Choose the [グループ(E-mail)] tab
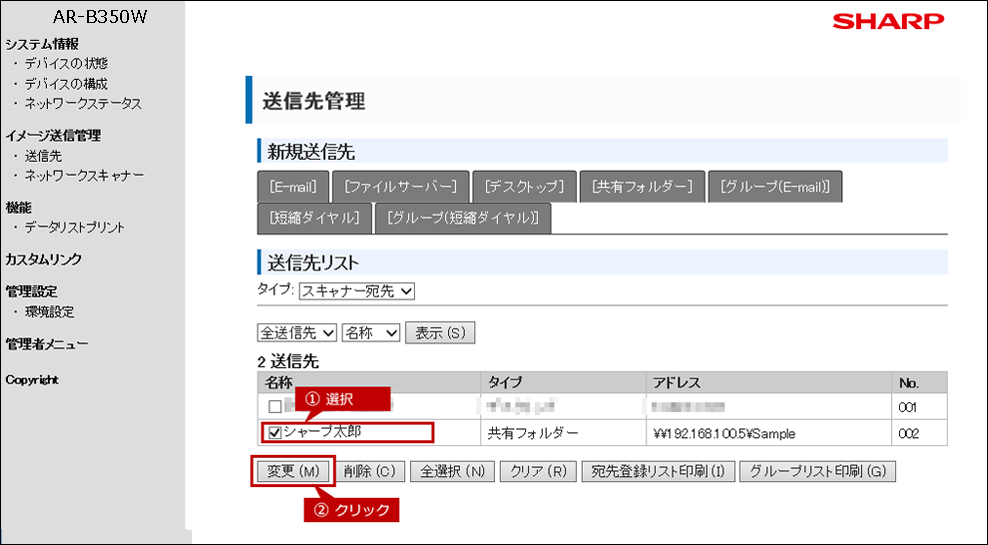This screenshot has height=545, width=988. coord(775,187)
